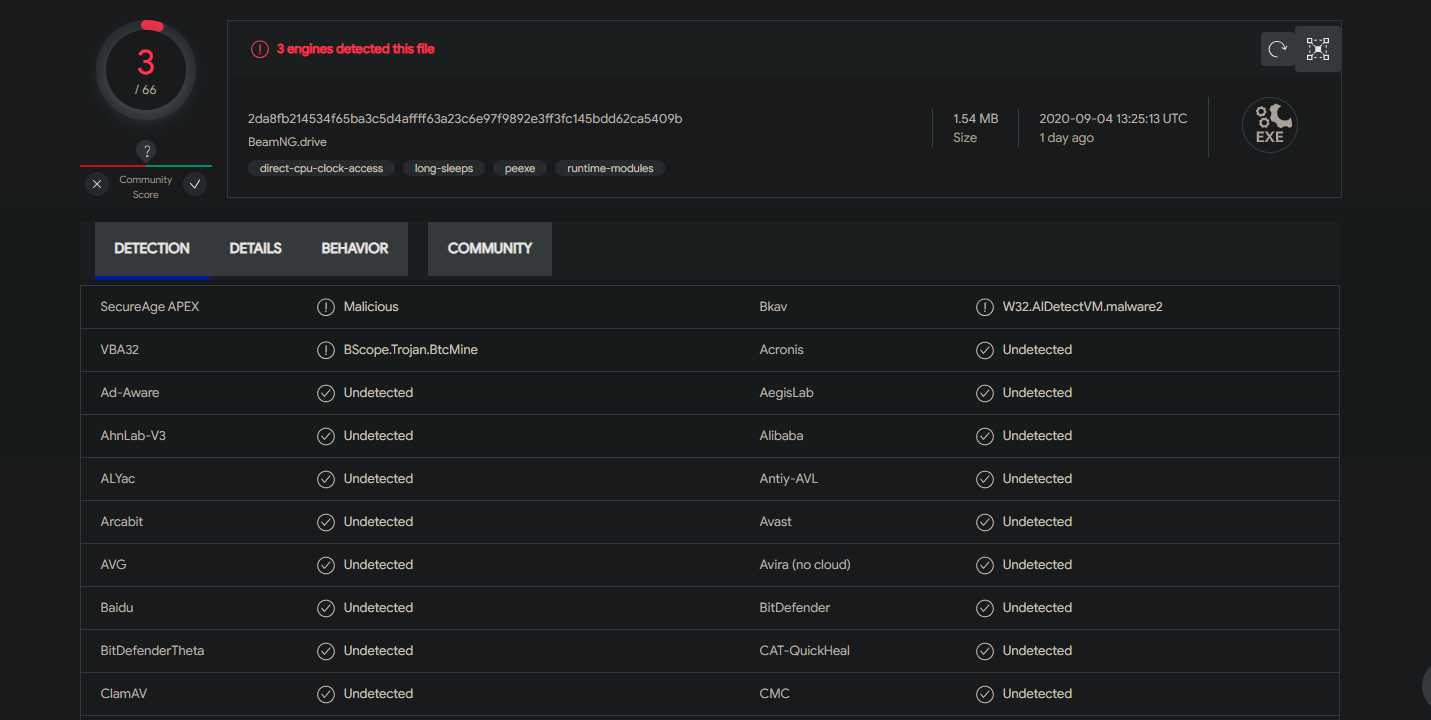The height and width of the screenshot is (720, 1431).
Task: Click the 3 / 66 detection score gauge
Action: pos(146,71)
